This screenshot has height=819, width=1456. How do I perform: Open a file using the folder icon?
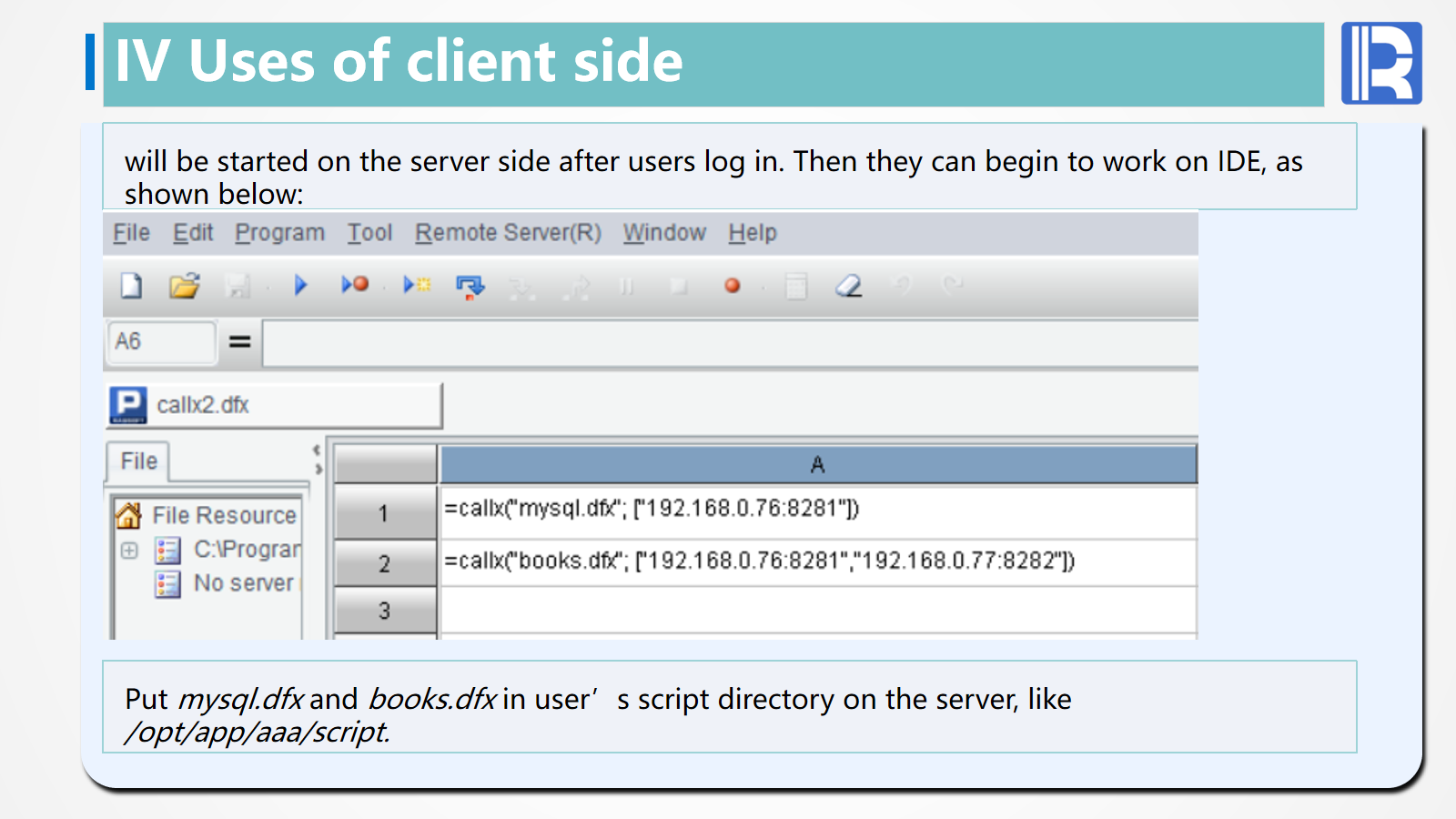coord(184,286)
